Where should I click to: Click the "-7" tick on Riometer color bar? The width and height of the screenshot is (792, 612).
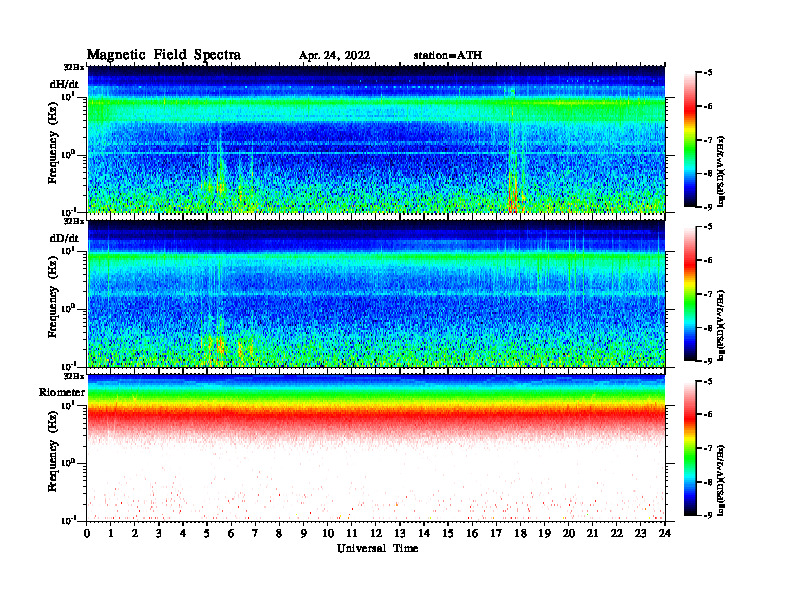(708, 448)
